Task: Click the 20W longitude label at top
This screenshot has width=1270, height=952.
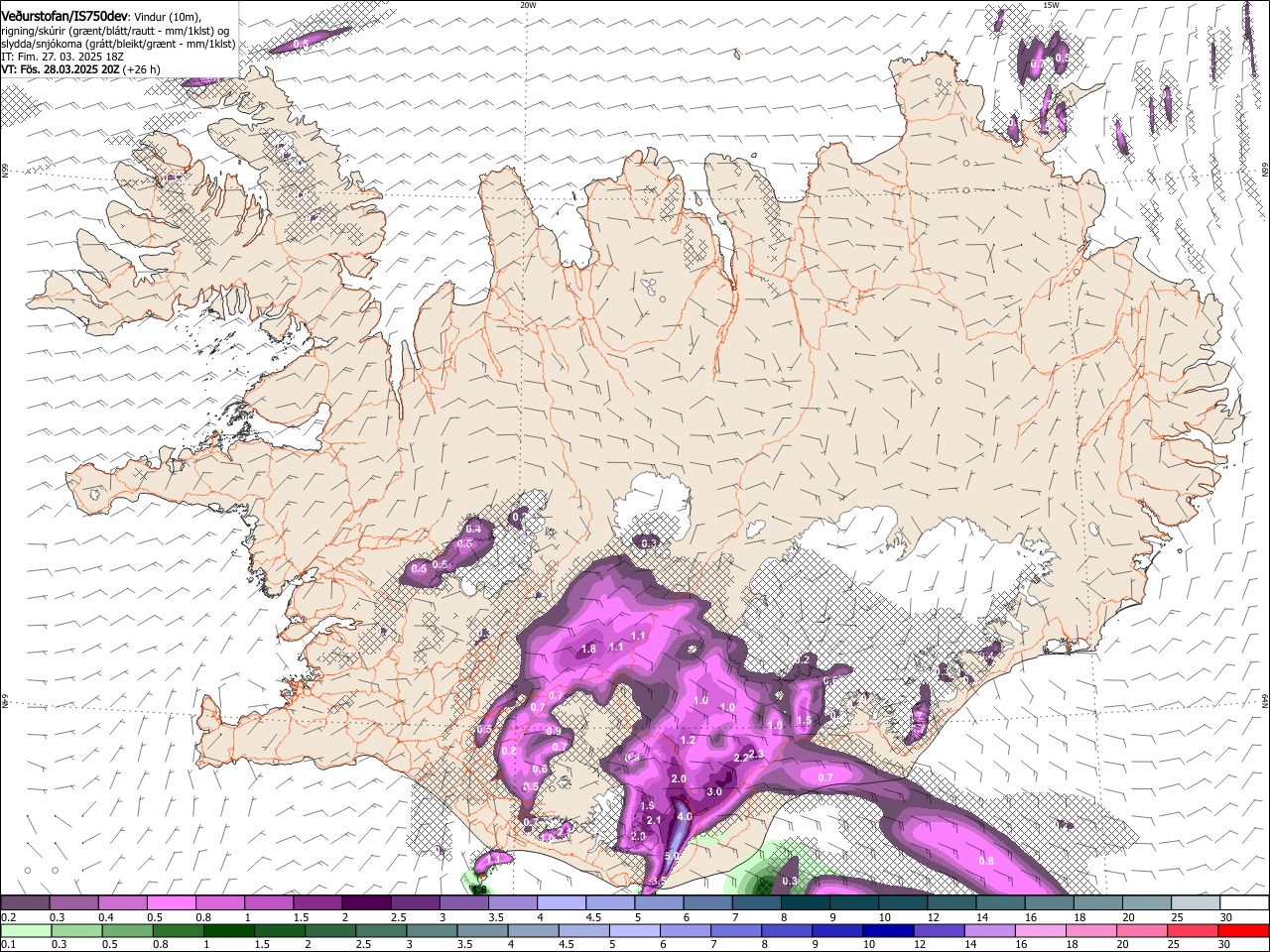Action: pyautogui.click(x=528, y=5)
